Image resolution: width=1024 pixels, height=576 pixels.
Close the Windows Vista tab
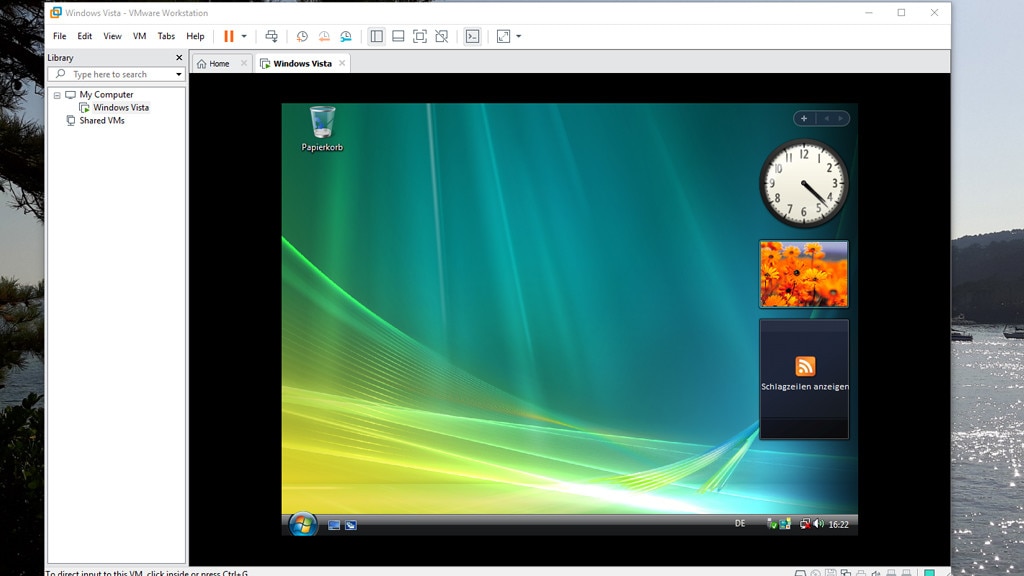pyautogui.click(x=342, y=63)
